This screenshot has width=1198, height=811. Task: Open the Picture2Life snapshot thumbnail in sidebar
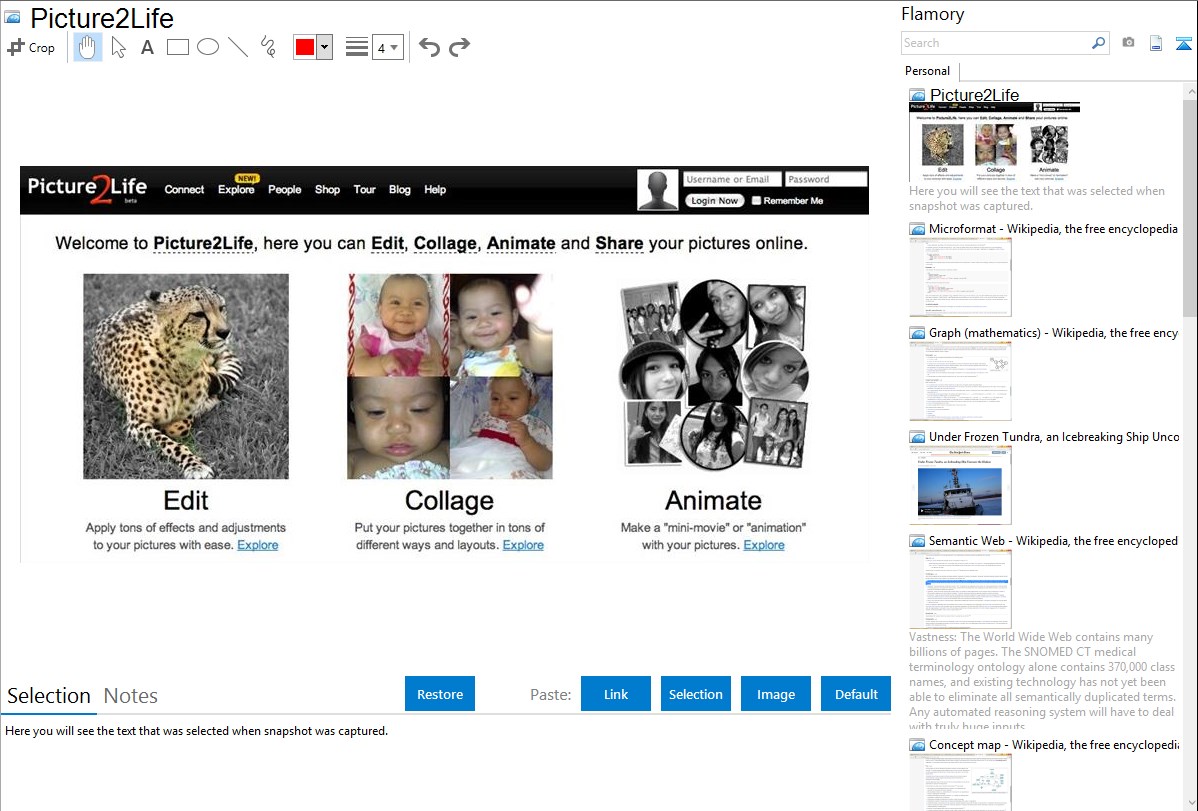coord(994,142)
